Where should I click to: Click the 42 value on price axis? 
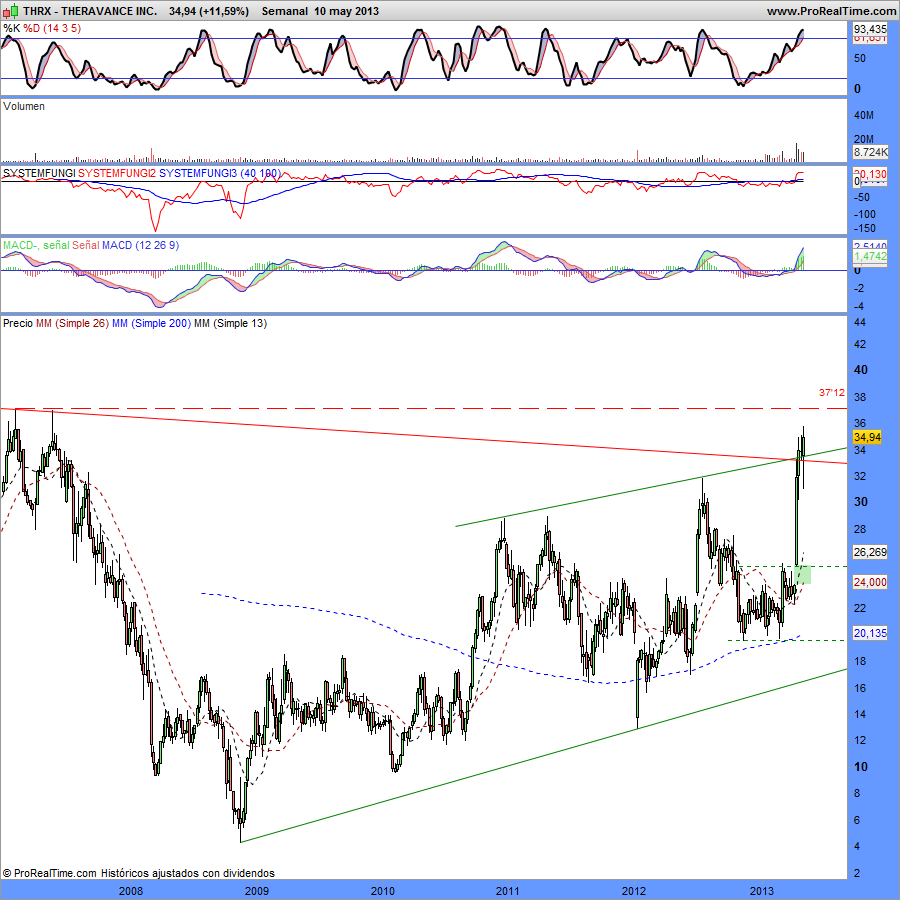coord(860,344)
